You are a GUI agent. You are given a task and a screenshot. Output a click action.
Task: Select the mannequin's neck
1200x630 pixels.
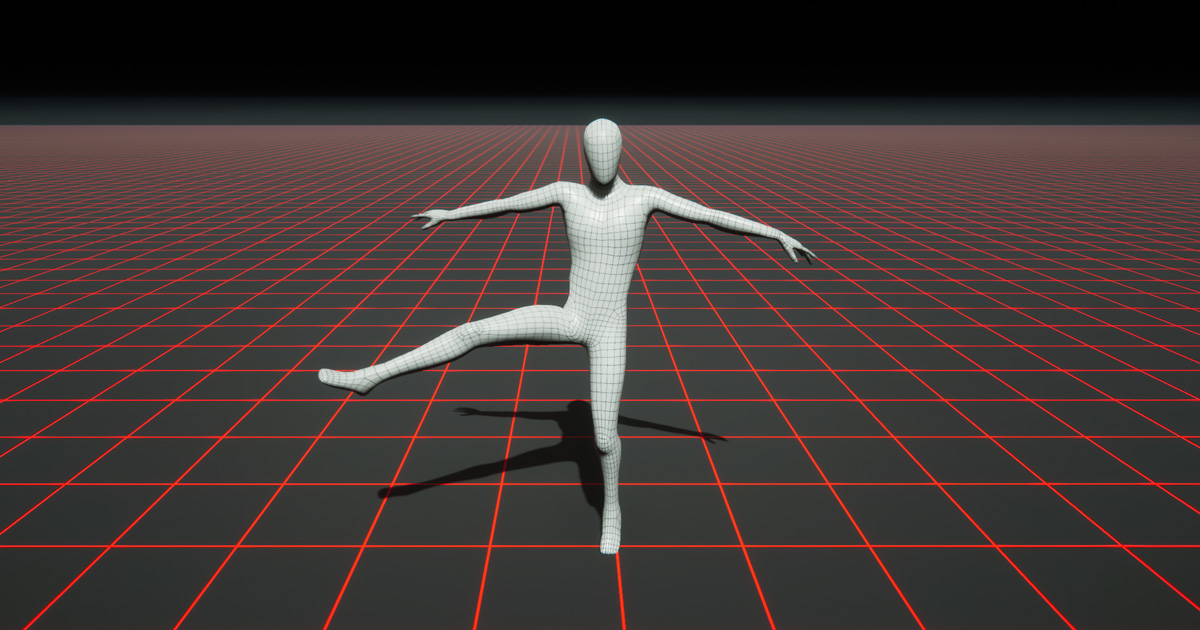point(600,180)
